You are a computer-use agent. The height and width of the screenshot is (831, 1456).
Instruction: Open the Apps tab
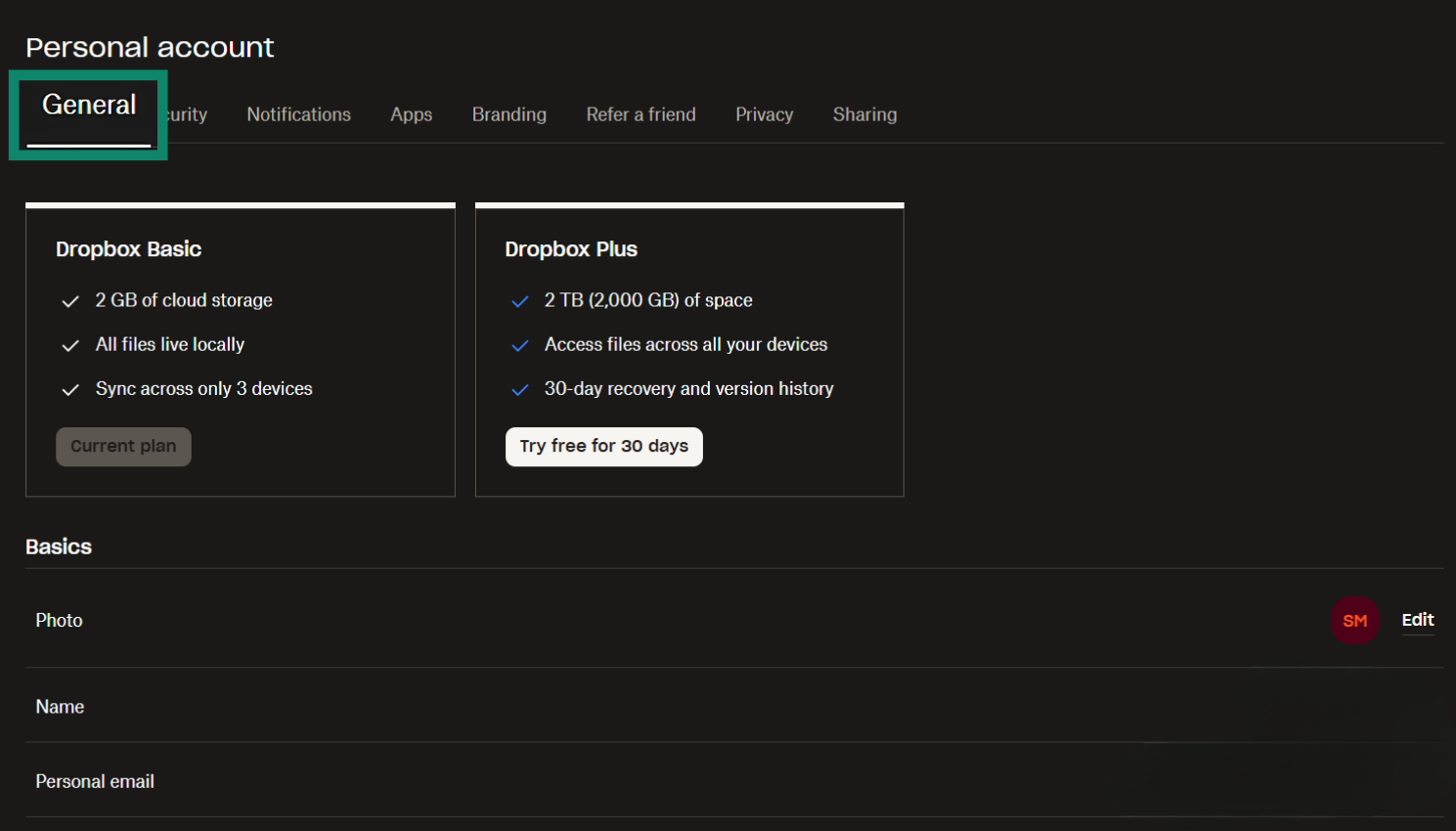(411, 114)
